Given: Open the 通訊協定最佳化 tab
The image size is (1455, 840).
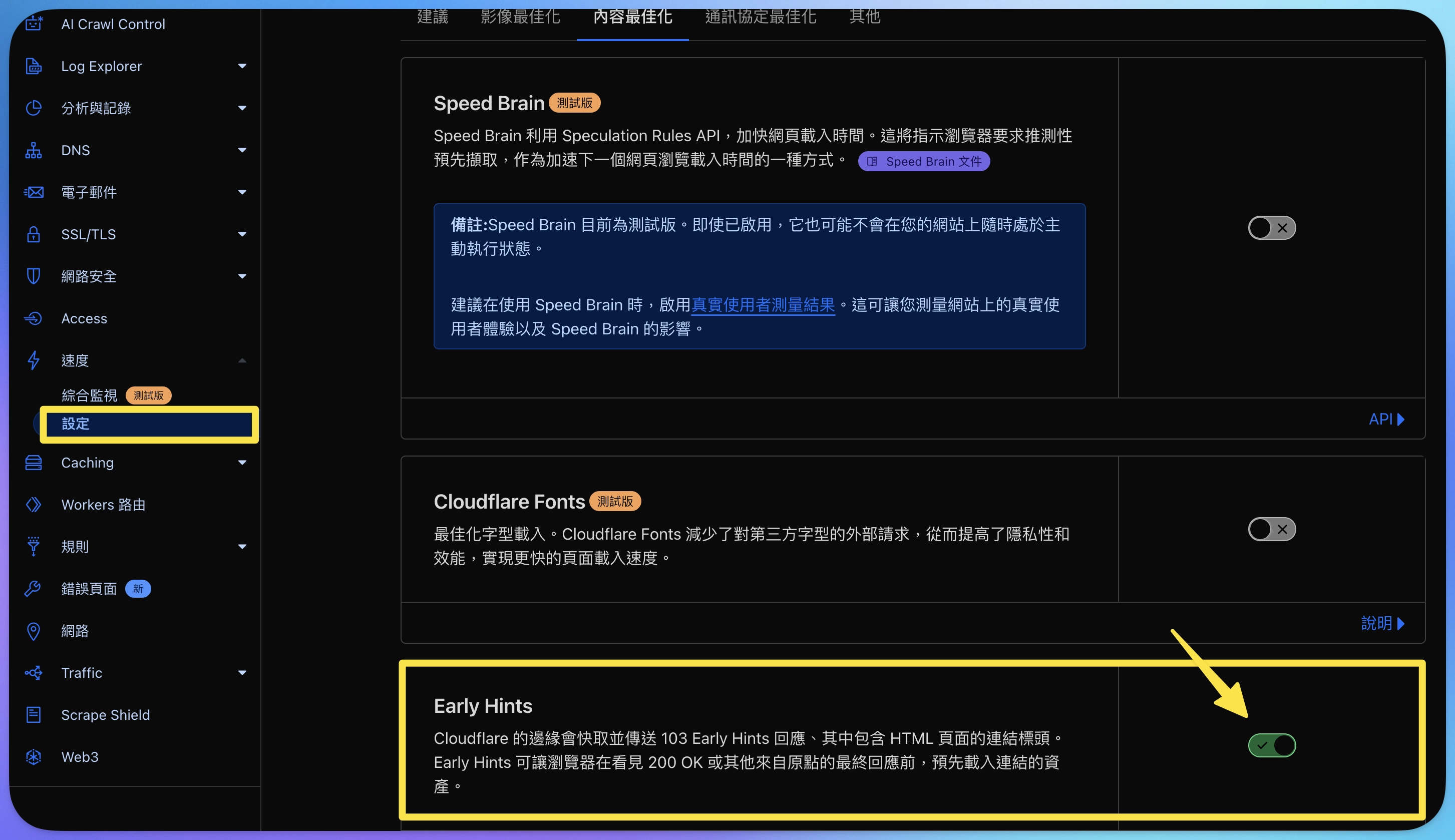Looking at the screenshot, I should point(760,18).
